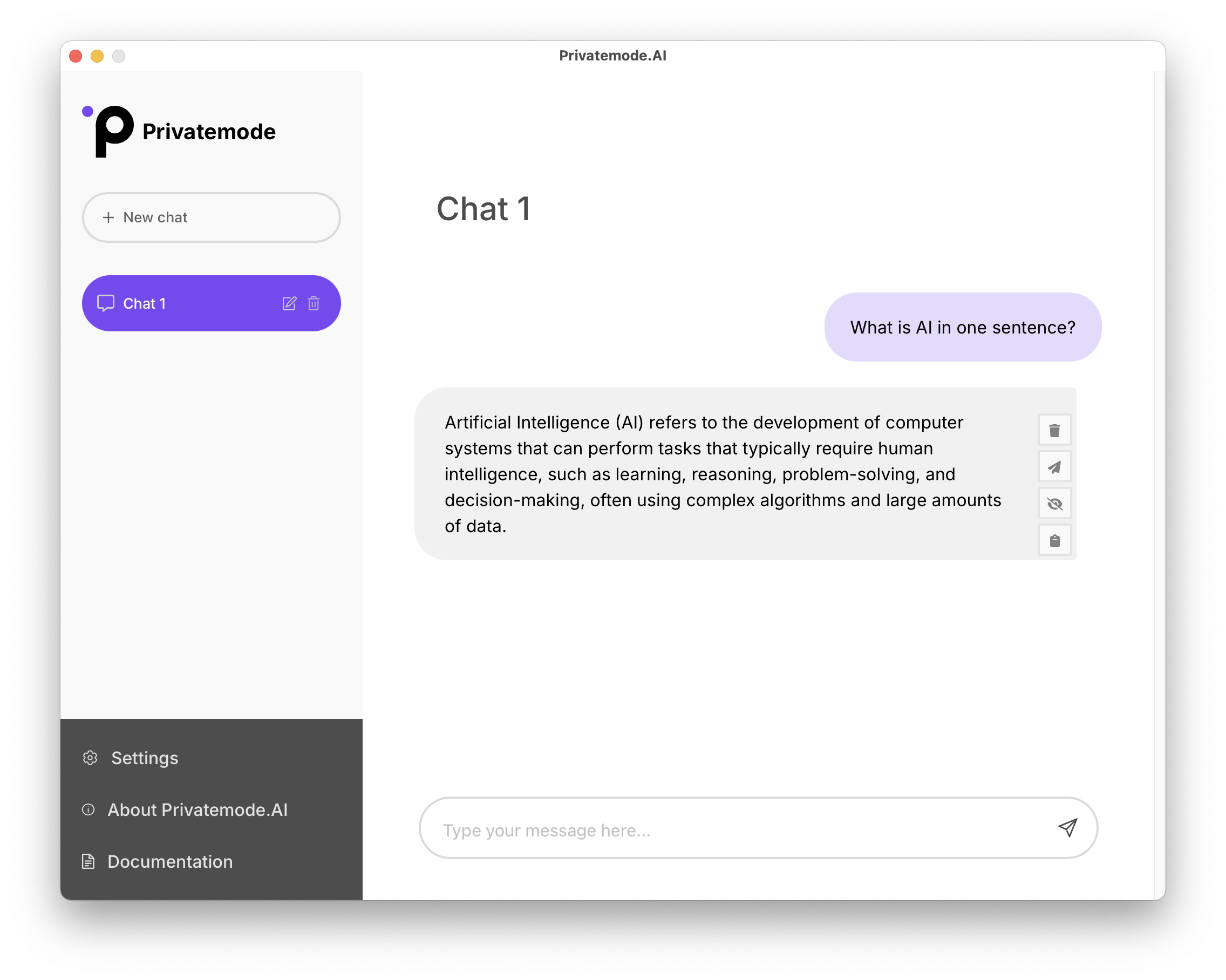Click the info icon next to About
The height and width of the screenshot is (980, 1226).
point(88,809)
